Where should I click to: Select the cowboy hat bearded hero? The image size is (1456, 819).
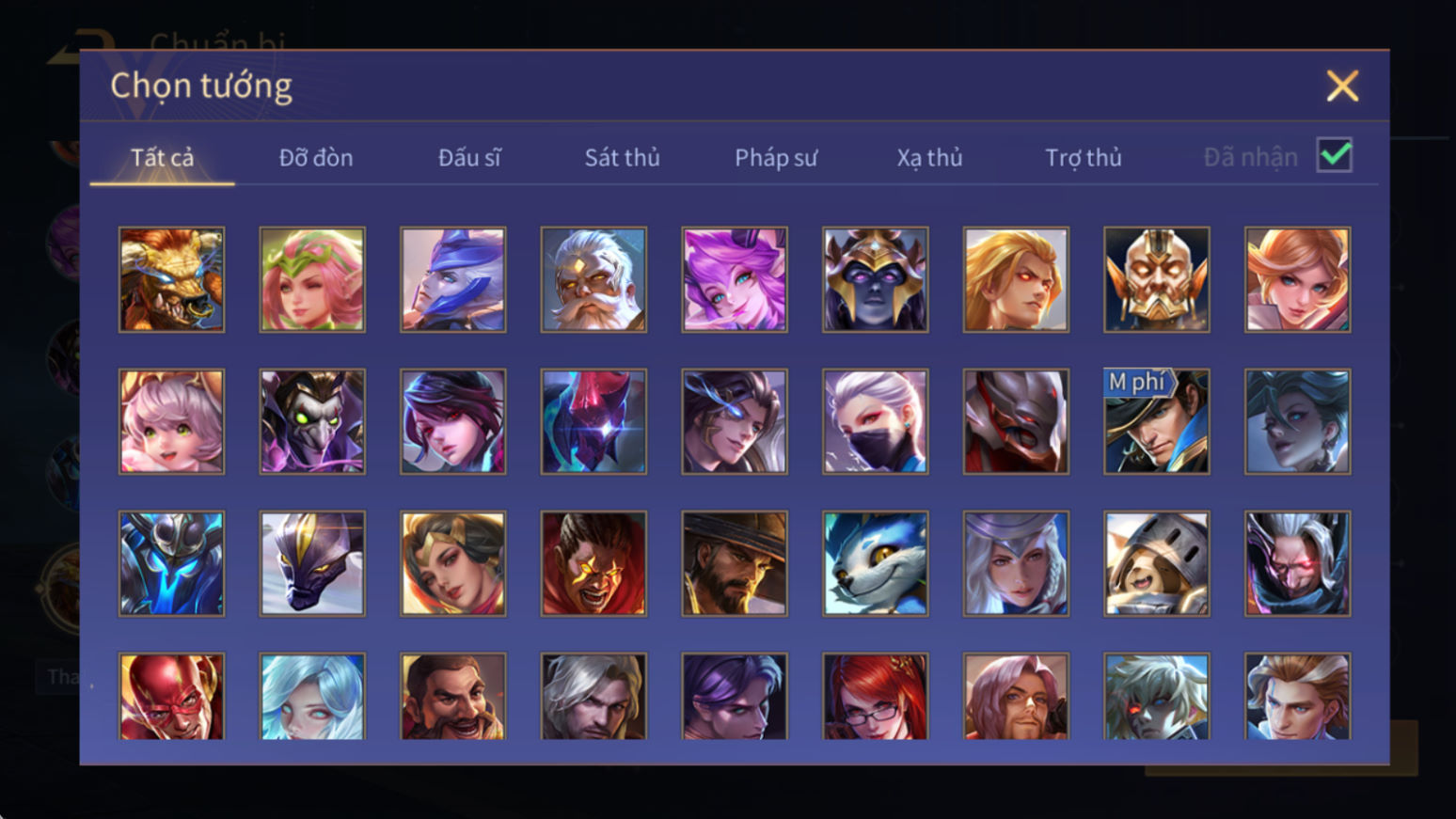[735, 563]
